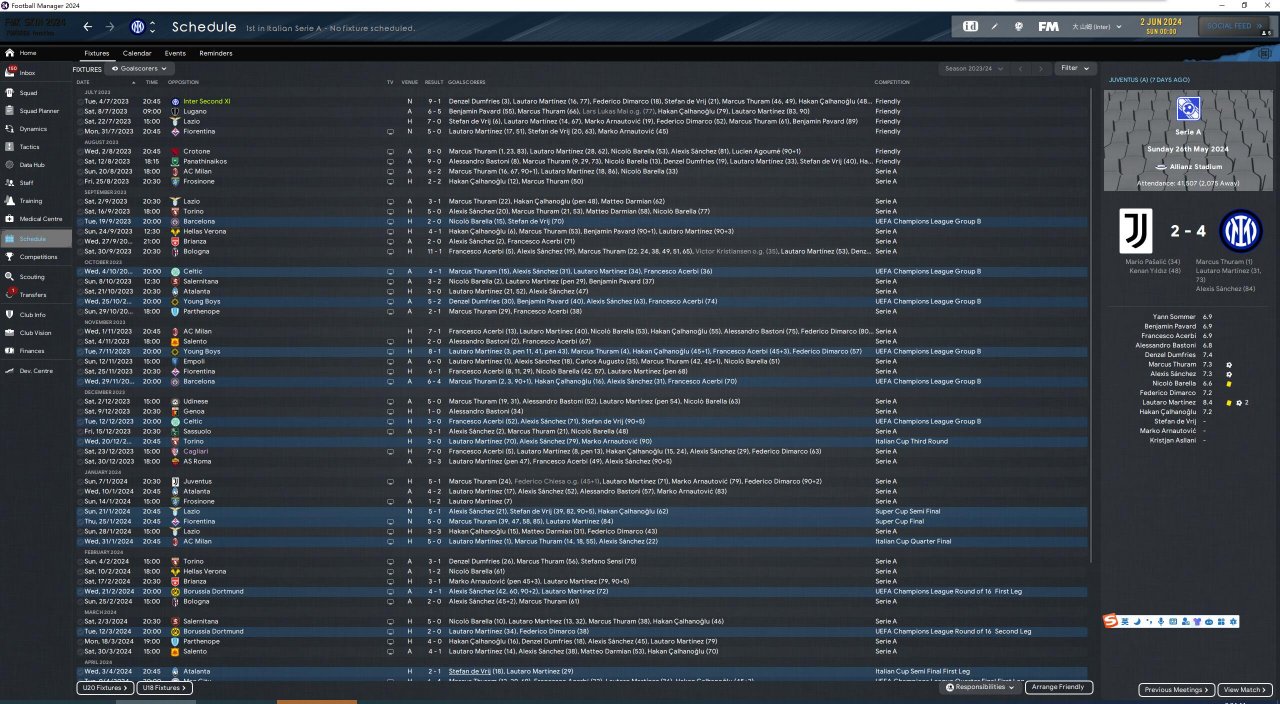Click View Match button
Screen dimensions: 1280x704
point(1245,690)
